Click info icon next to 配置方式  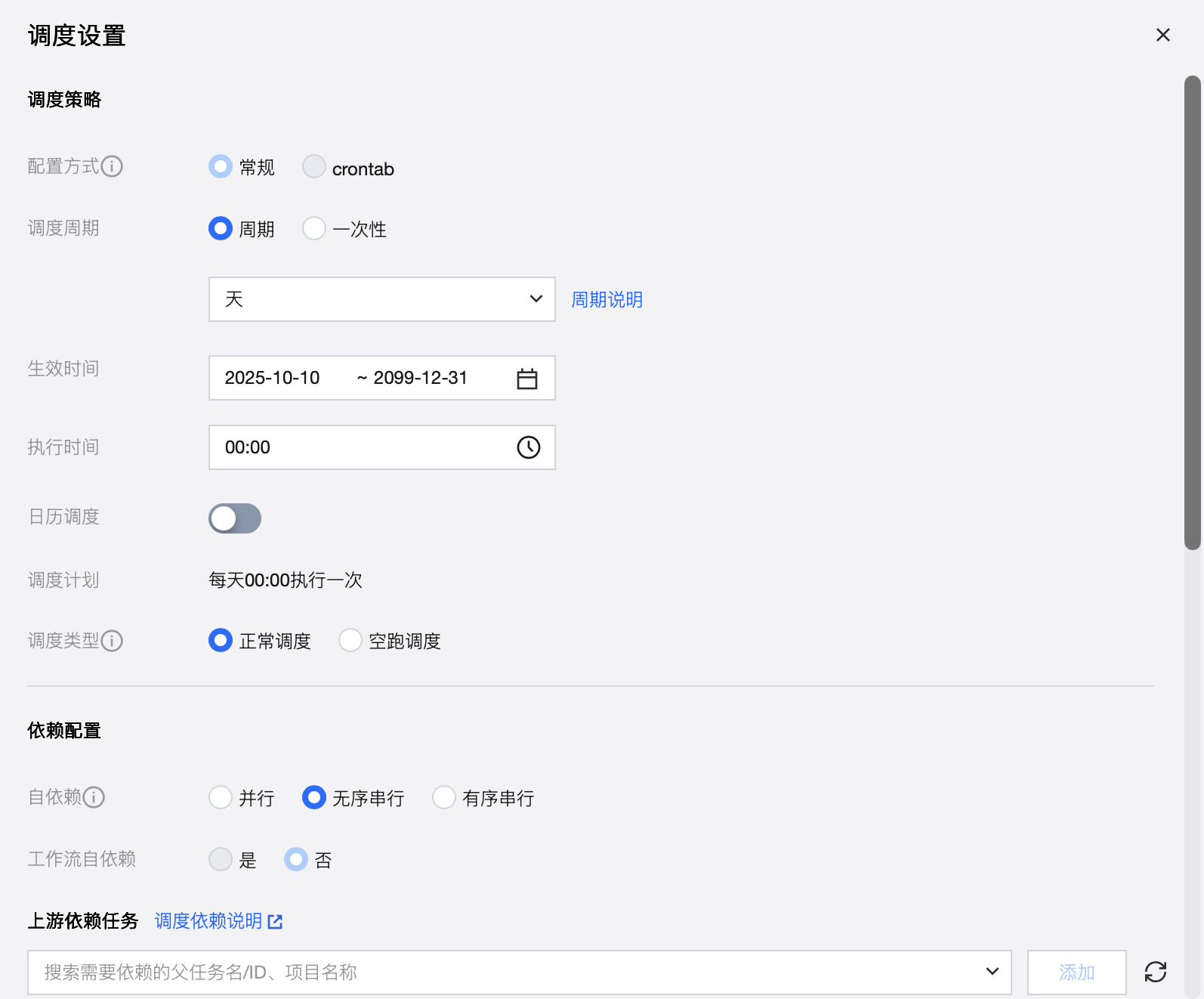[x=112, y=166]
